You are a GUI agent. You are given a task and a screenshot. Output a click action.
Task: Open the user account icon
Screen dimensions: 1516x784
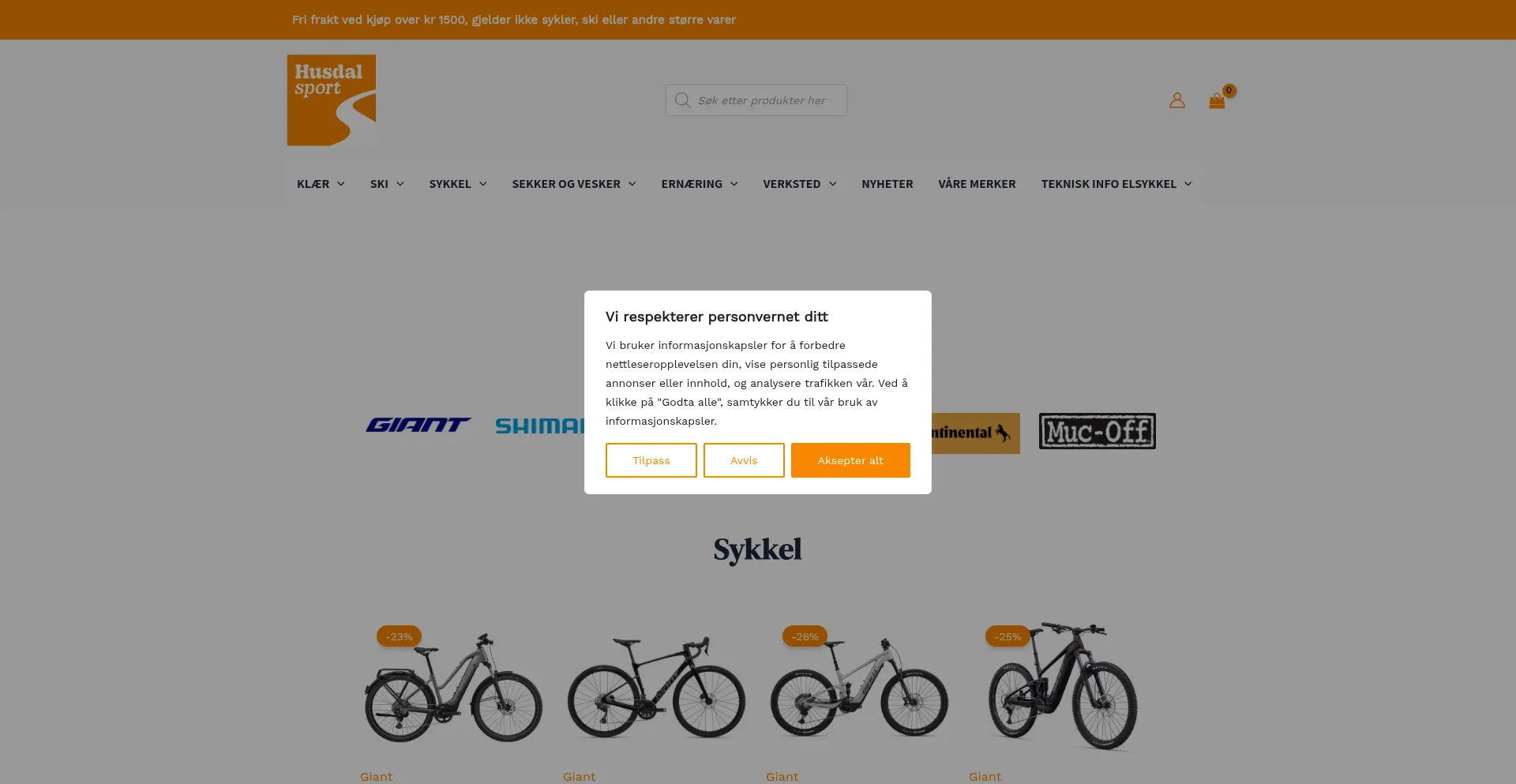(1176, 100)
